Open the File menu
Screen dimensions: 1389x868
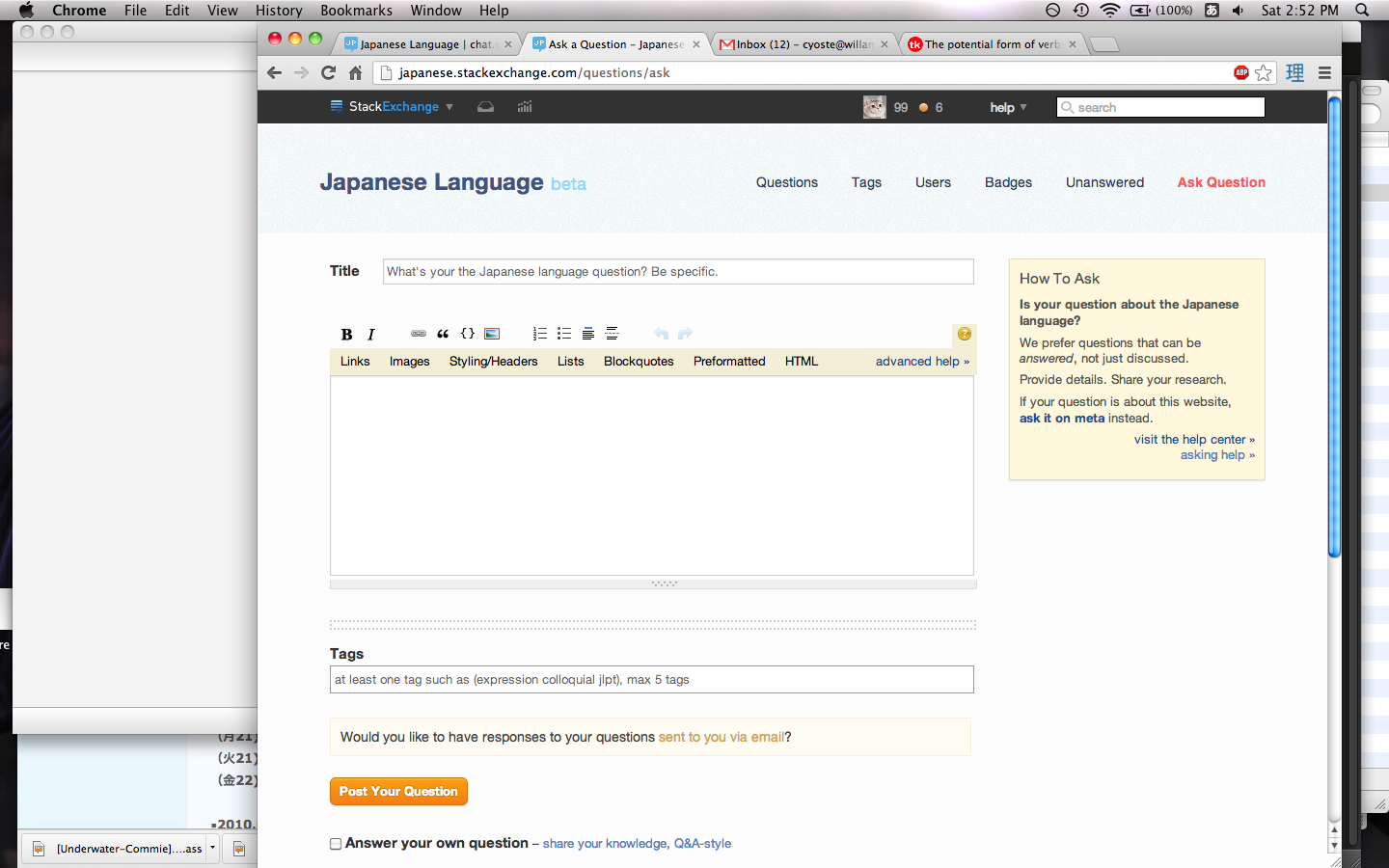pyautogui.click(x=135, y=10)
